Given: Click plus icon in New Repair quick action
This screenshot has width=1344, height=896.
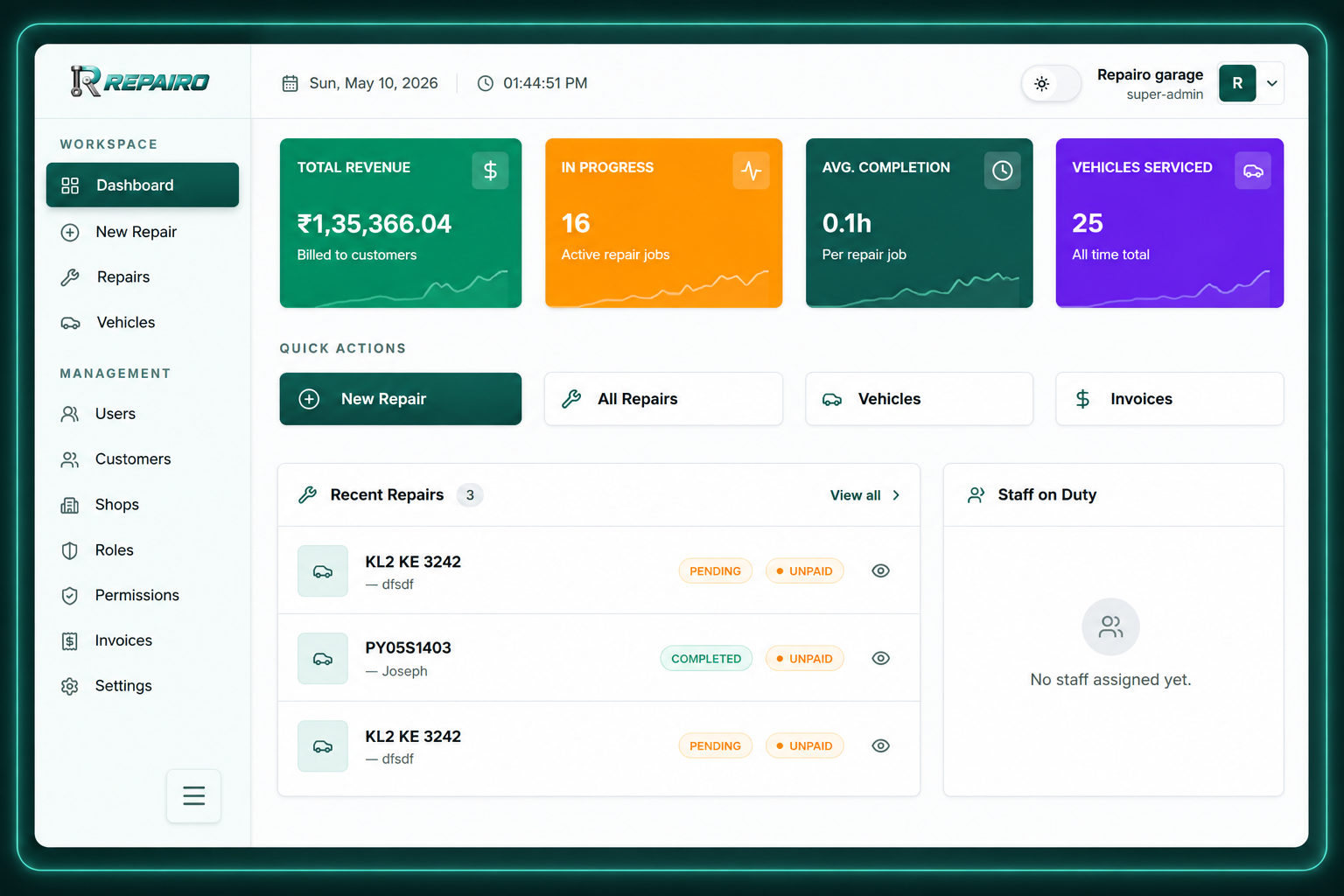Looking at the screenshot, I should coord(309,399).
